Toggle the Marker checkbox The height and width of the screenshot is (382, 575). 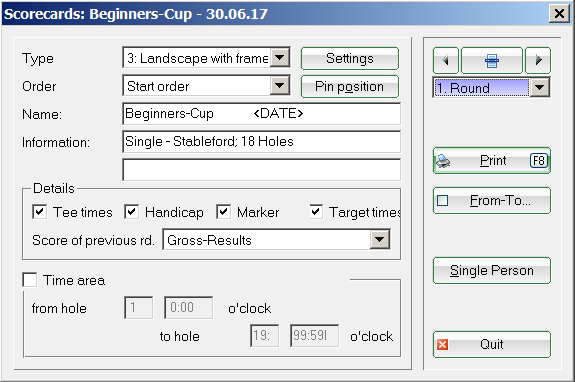[223, 212]
